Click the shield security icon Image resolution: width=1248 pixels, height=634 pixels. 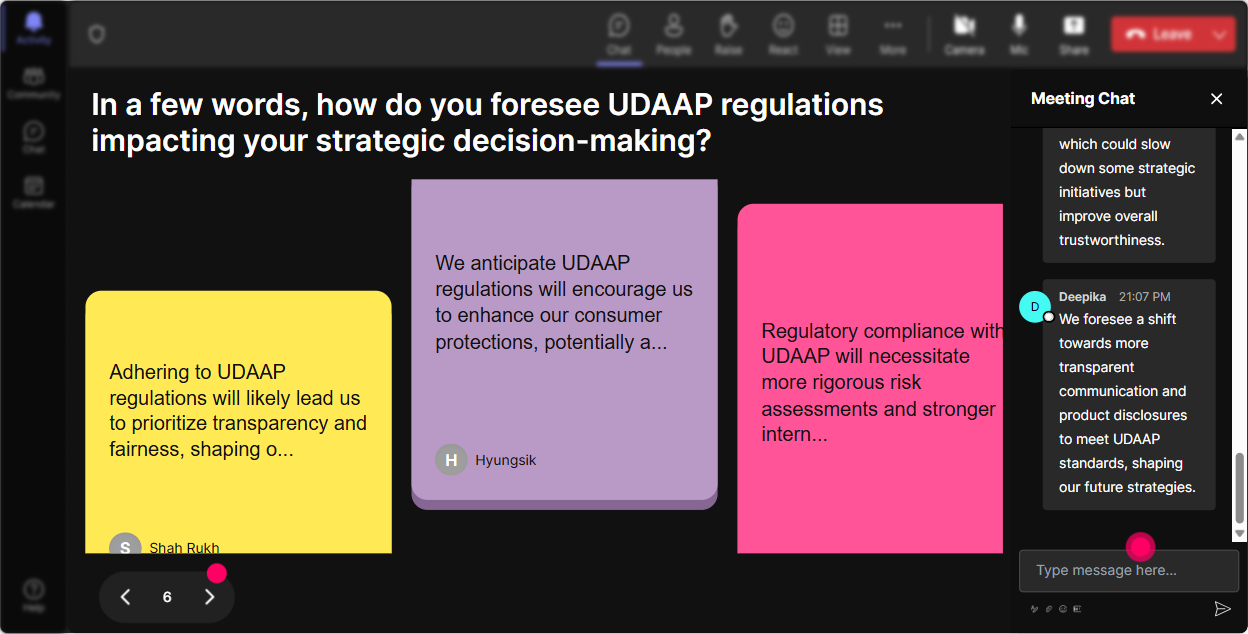97,35
